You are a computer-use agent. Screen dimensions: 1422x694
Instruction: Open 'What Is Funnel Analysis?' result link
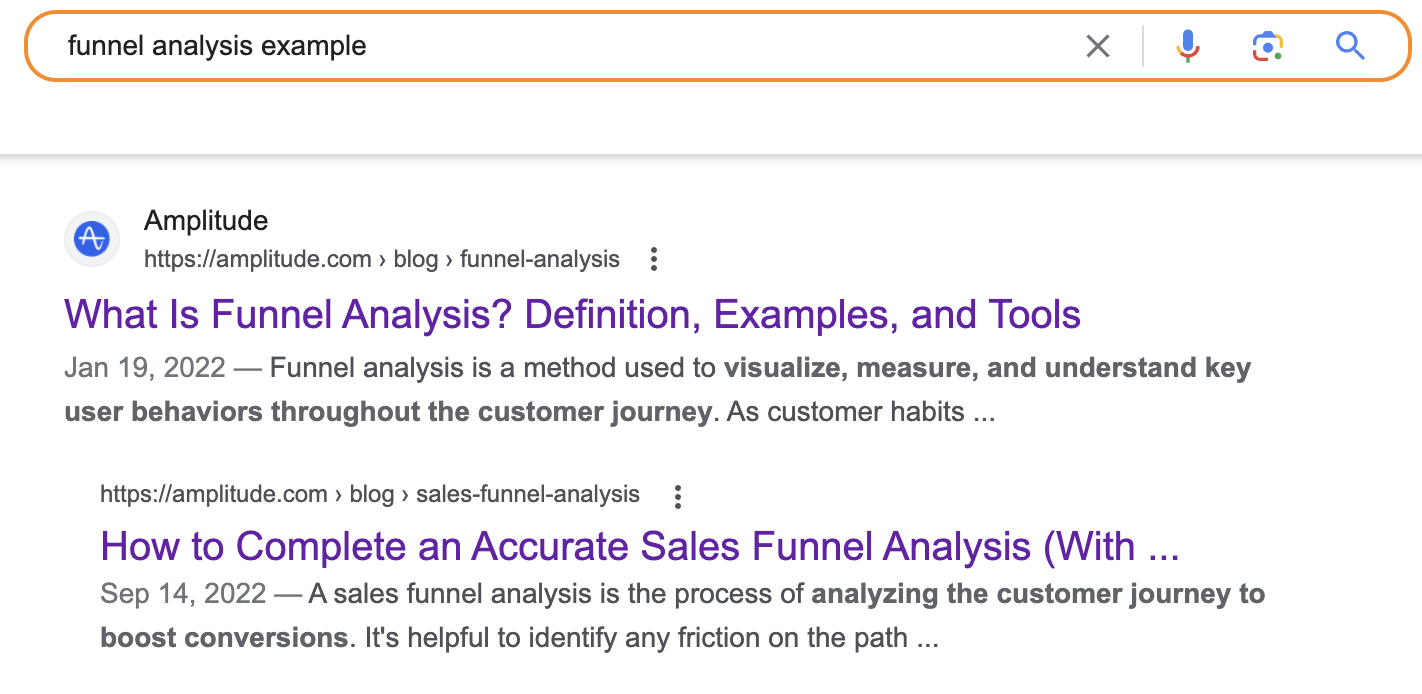click(572, 315)
